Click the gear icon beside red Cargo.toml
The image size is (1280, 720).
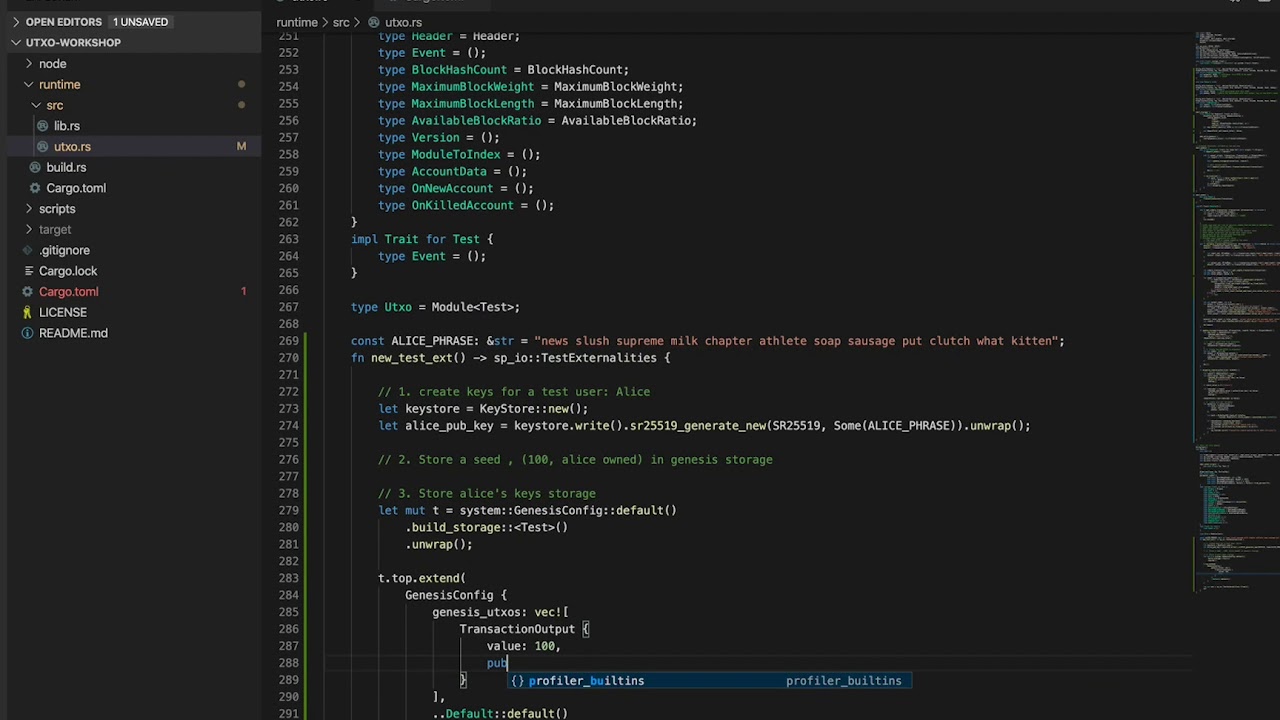click(29, 292)
